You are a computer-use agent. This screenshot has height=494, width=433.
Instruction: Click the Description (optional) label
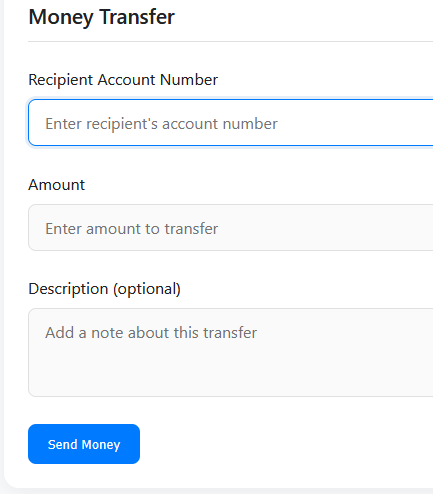104,289
